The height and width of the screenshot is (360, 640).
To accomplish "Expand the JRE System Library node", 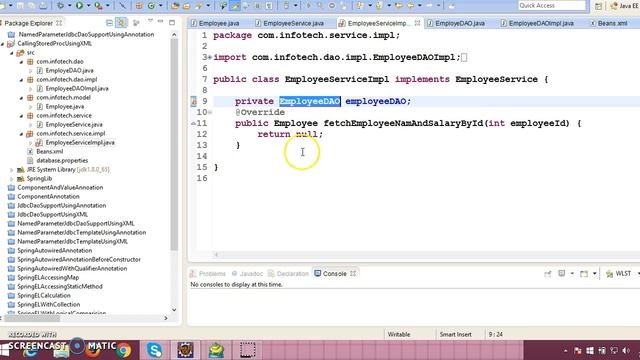I will coord(12,169).
